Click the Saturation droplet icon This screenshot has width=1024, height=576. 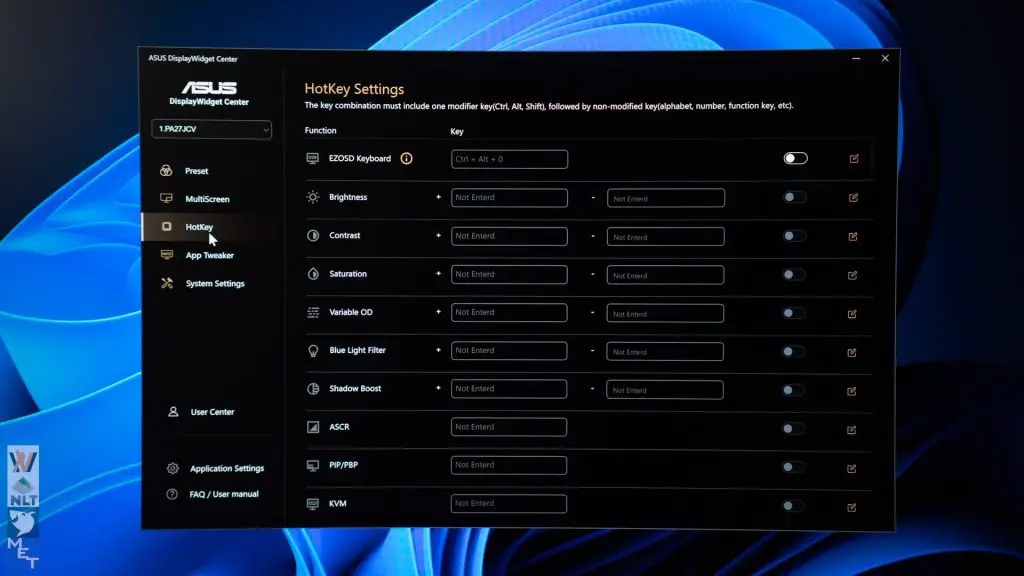(313, 274)
